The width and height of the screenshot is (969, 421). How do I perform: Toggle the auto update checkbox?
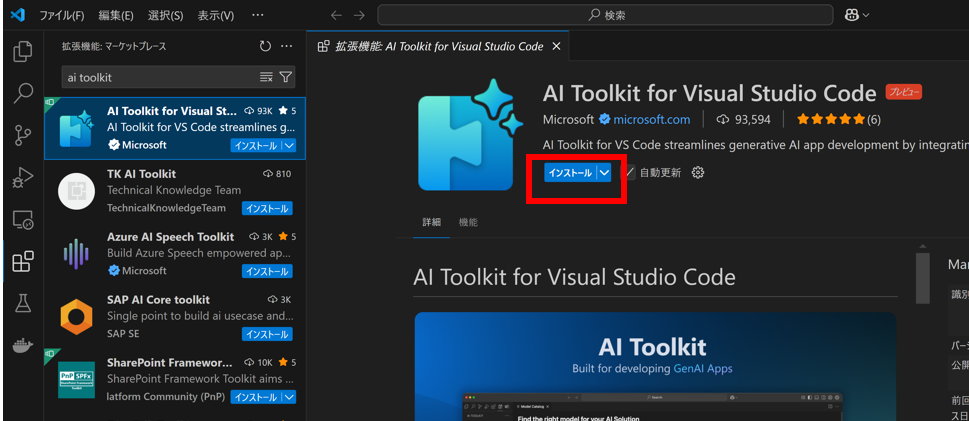pos(628,173)
